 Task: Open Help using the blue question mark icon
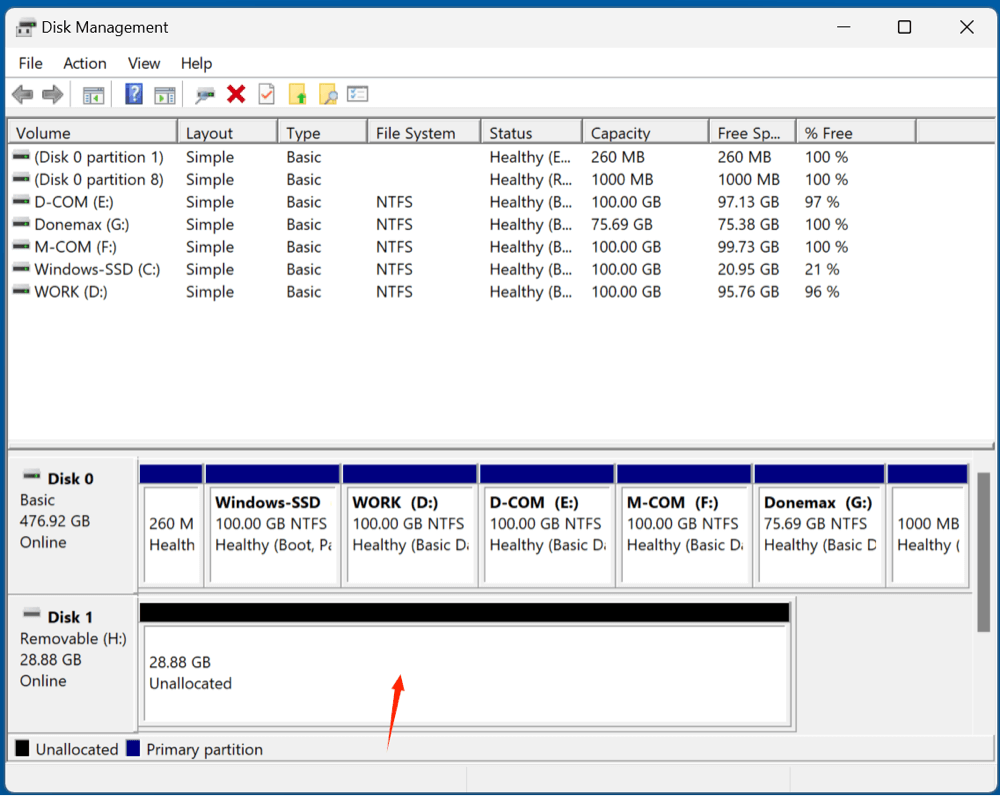134,94
